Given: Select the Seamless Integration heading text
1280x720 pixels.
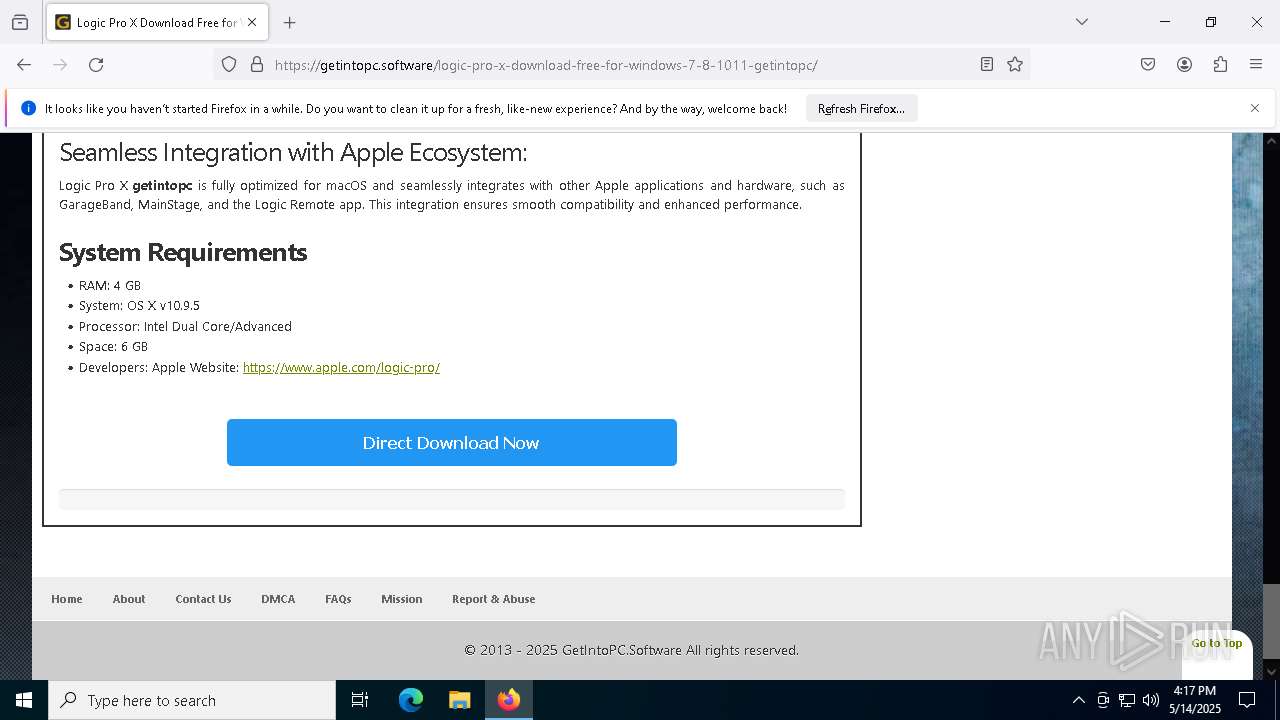Looking at the screenshot, I should (x=293, y=152).
